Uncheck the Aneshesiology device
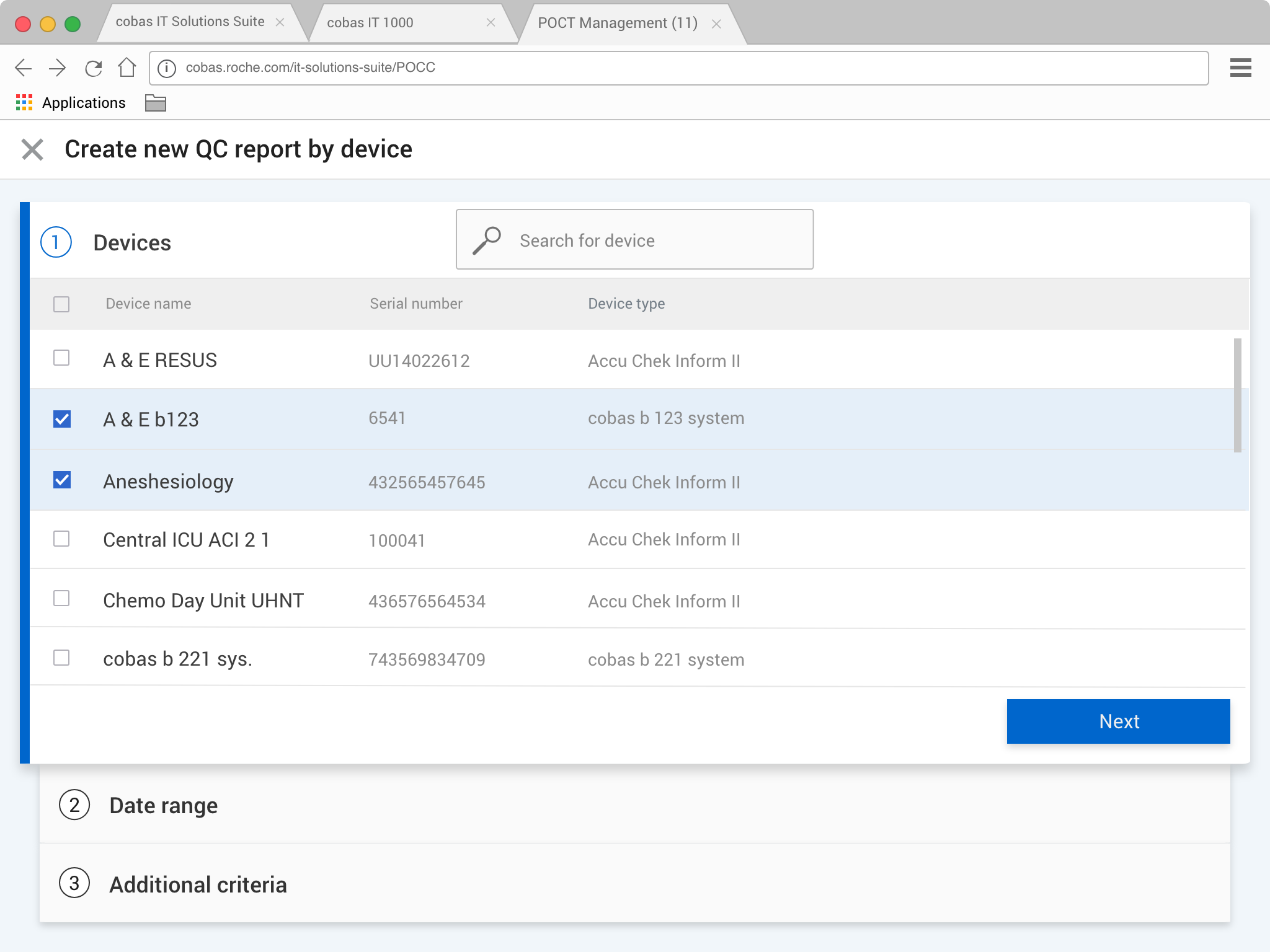The width and height of the screenshot is (1270, 952). tap(62, 480)
